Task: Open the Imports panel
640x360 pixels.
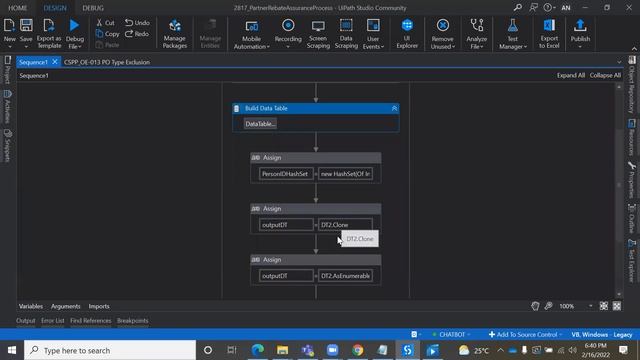Action: coord(99,306)
